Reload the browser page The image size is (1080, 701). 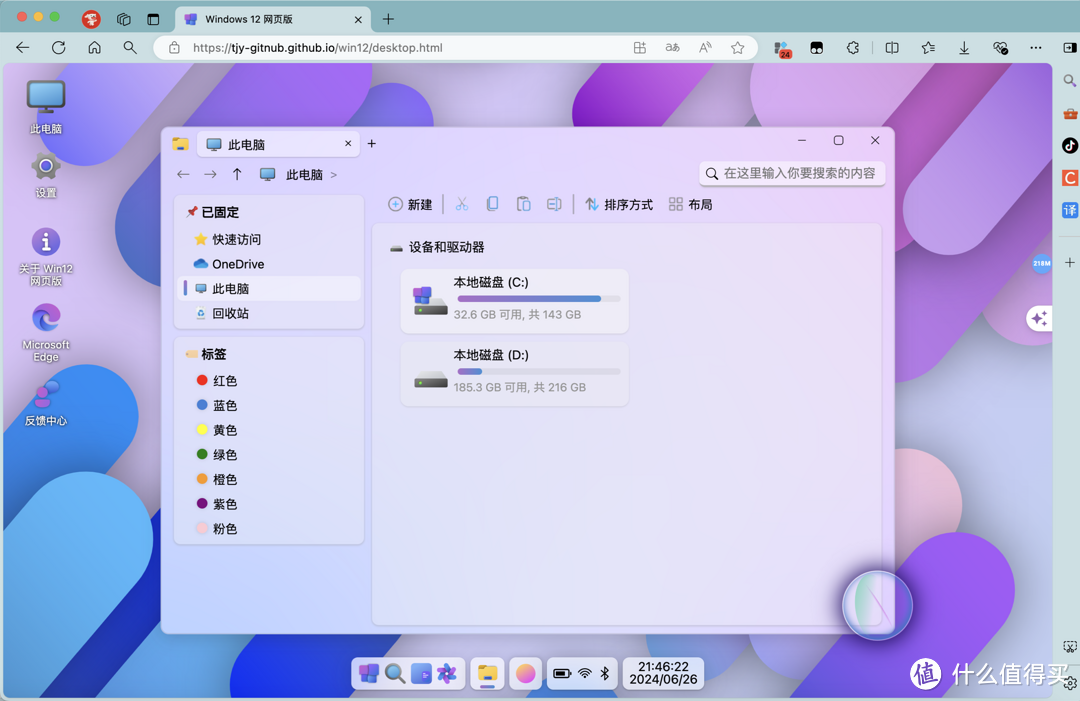(59, 48)
